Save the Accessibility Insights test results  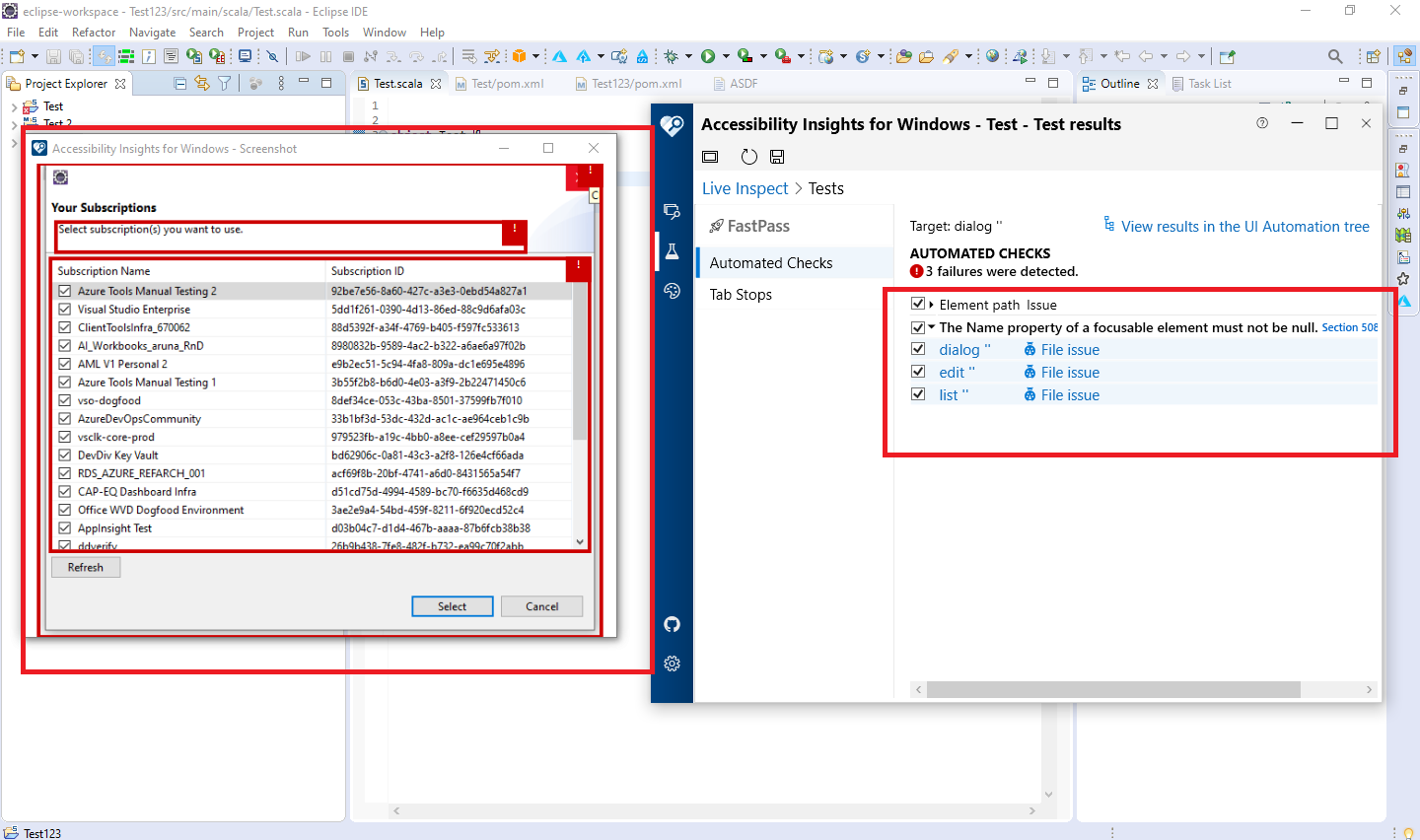tap(778, 156)
